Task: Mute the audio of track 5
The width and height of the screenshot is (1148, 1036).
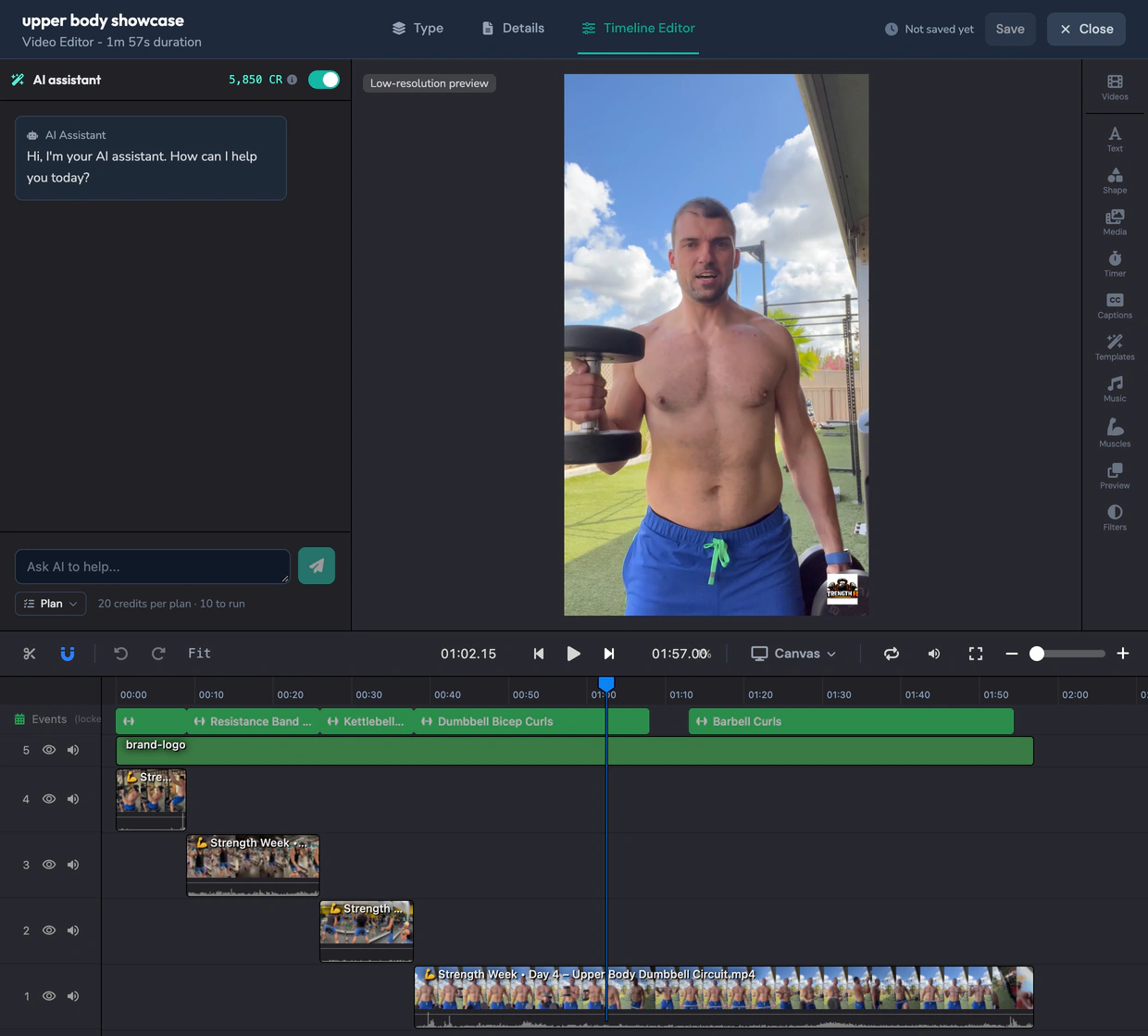Action: click(73, 750)
